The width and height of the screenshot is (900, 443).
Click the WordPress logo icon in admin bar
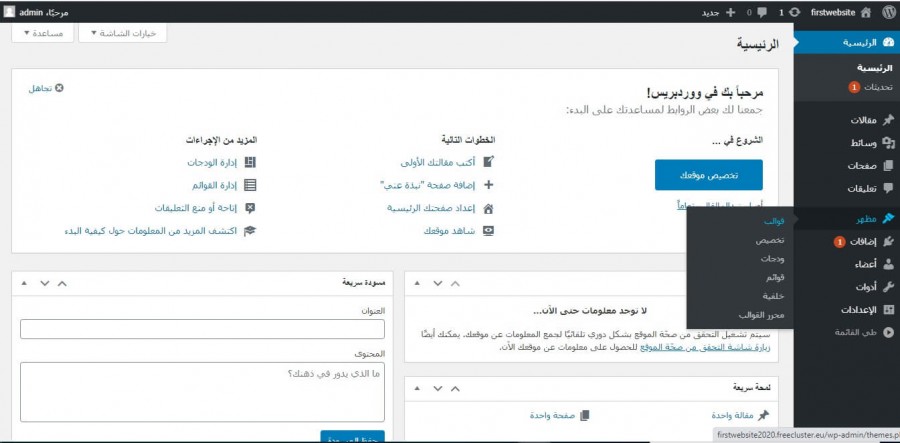(888, 12)
